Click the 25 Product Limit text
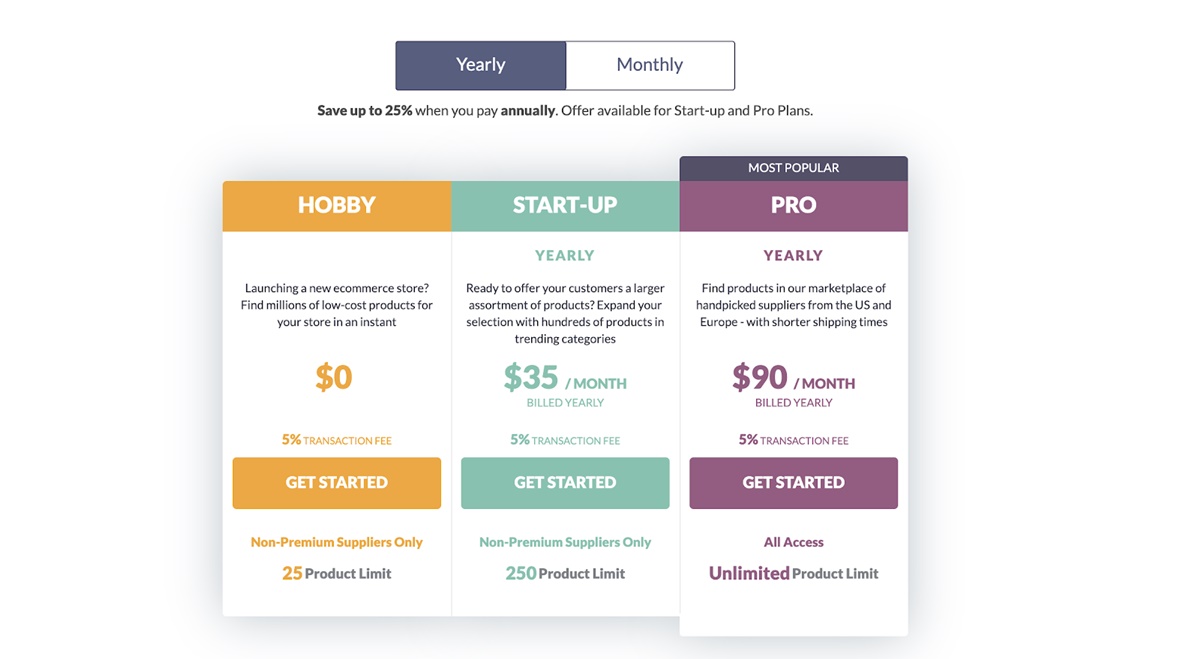Screen dimensions: 1200x659 tap(337, 573)
